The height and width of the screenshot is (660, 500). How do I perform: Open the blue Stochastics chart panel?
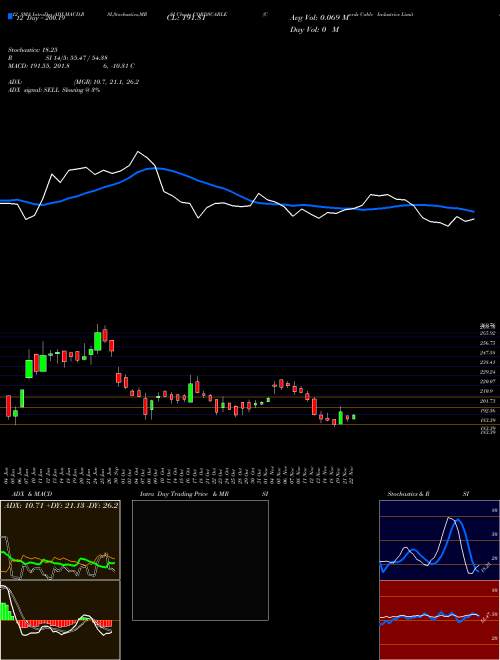point(439,540)
